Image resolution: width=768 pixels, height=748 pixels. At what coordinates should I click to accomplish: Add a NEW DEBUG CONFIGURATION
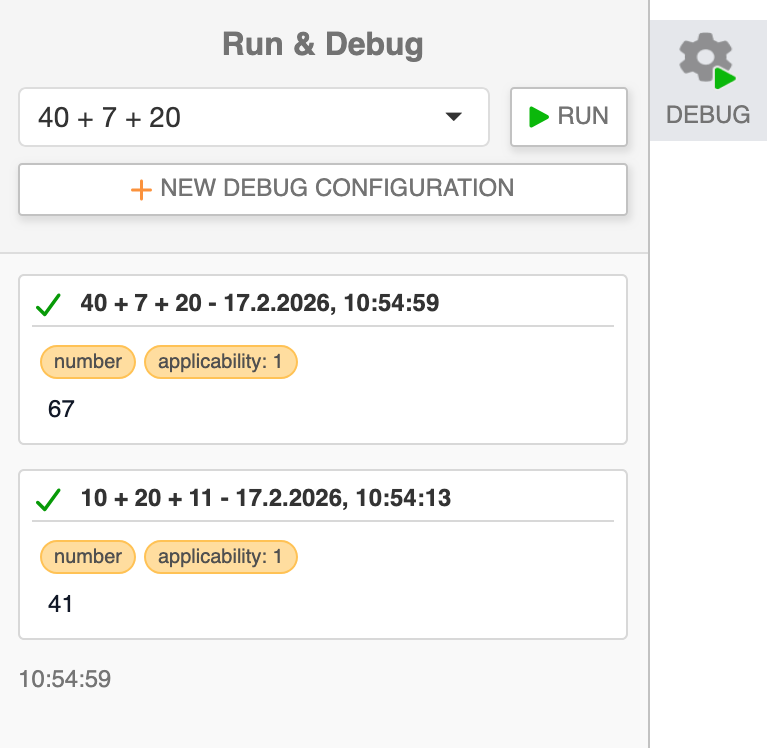click(x=323, y=189)
